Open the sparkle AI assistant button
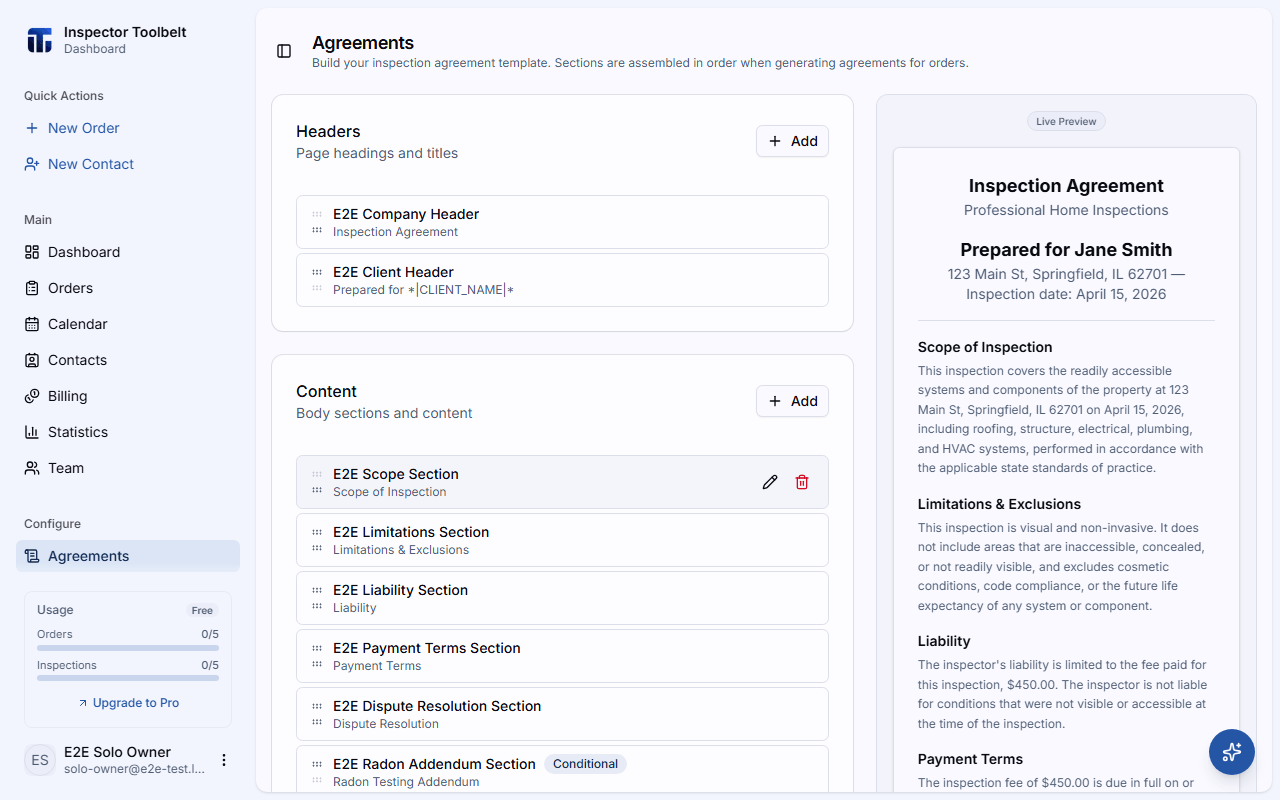The width and height of the screenshot is (1280, 800). pos(1232,752)
